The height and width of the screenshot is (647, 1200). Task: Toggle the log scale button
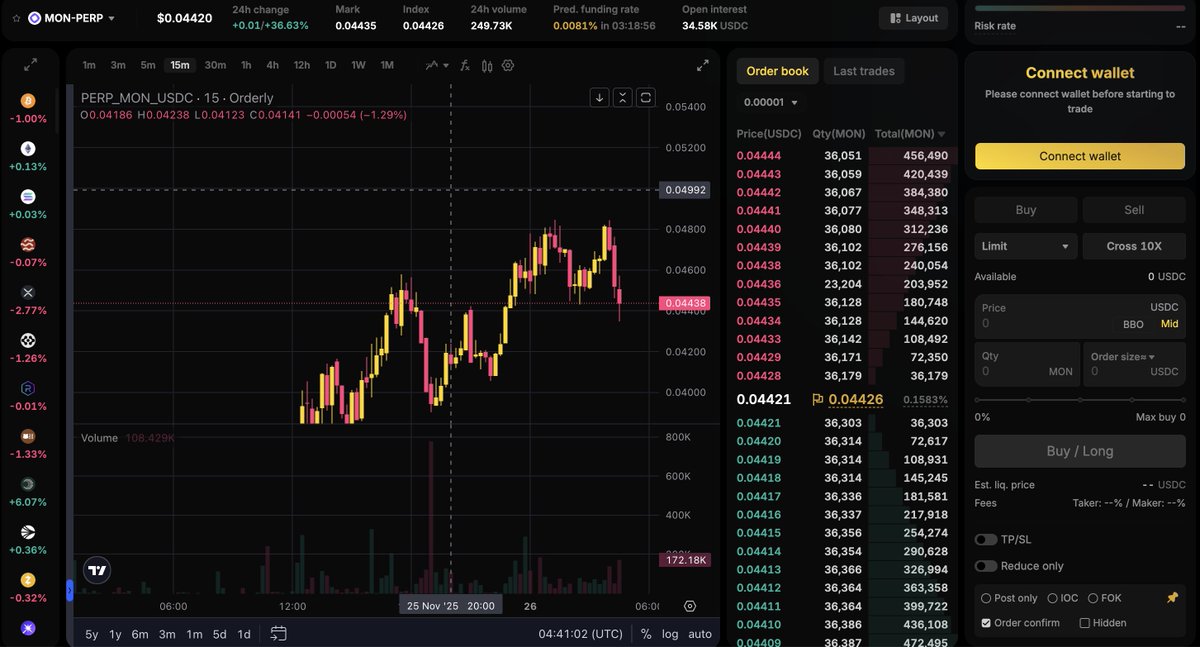(x=669, y=634)
